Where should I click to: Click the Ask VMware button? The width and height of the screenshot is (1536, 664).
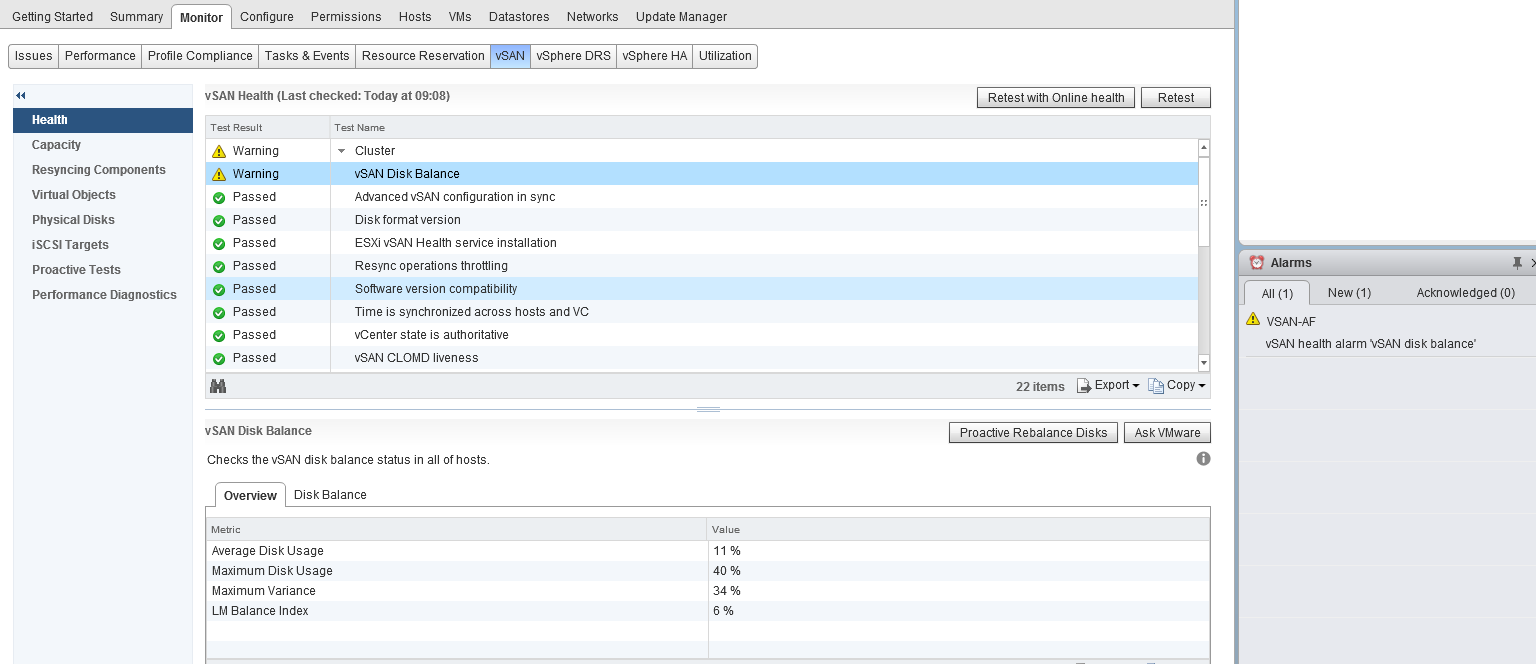1167,433
